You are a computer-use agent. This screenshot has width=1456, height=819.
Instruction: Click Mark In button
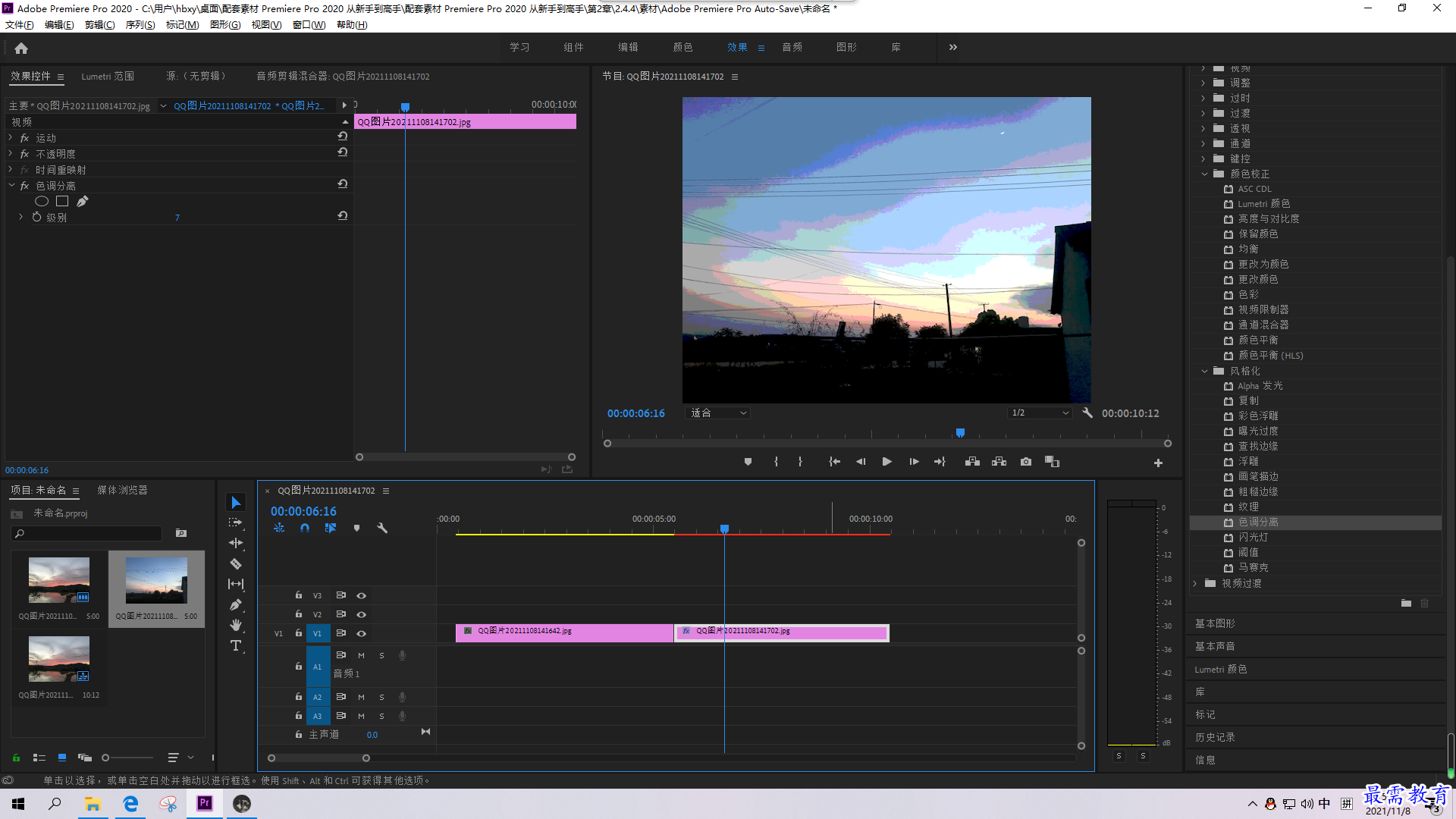[776, 462]
